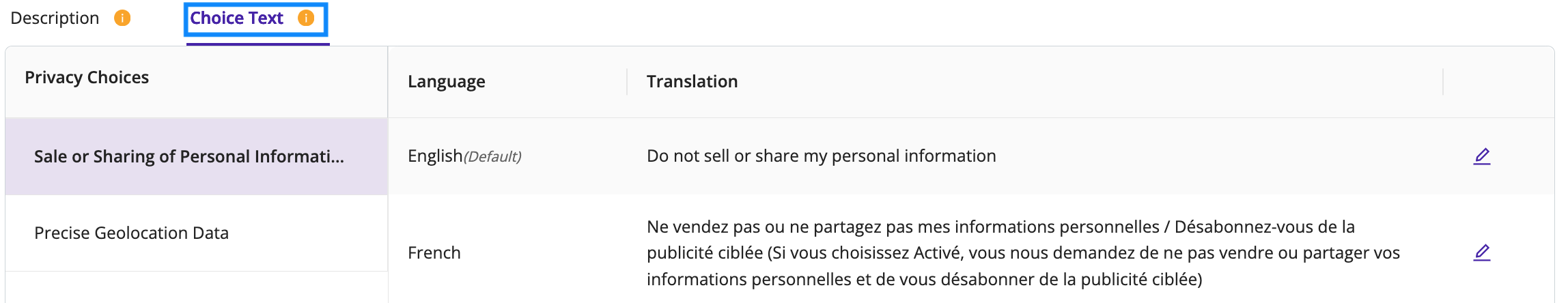The width and height of the screenshot is (1568, 303).
Task: Open the Choice Text tab
Action: (236, 18)
